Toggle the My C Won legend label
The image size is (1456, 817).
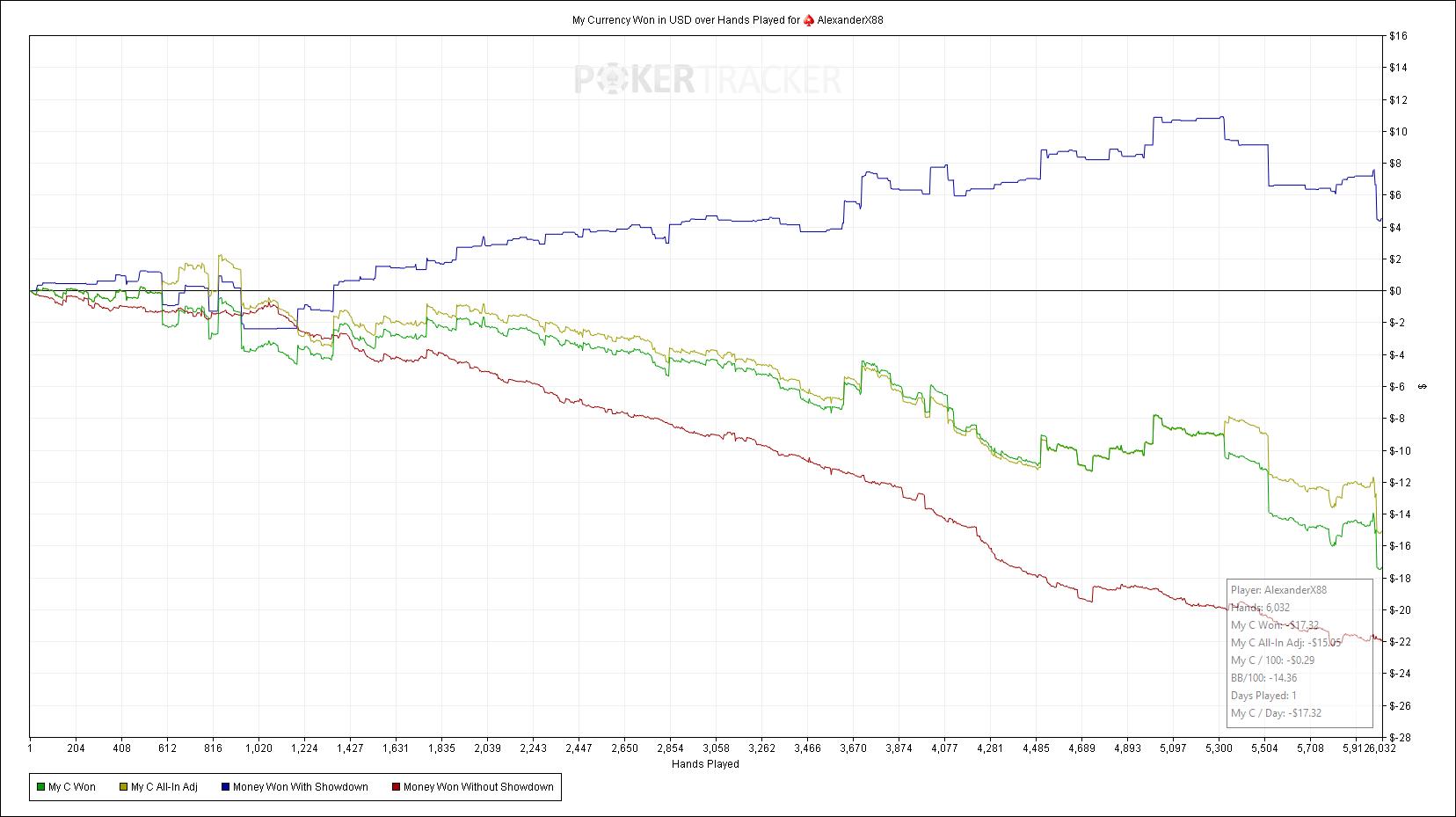pos(72,787)
